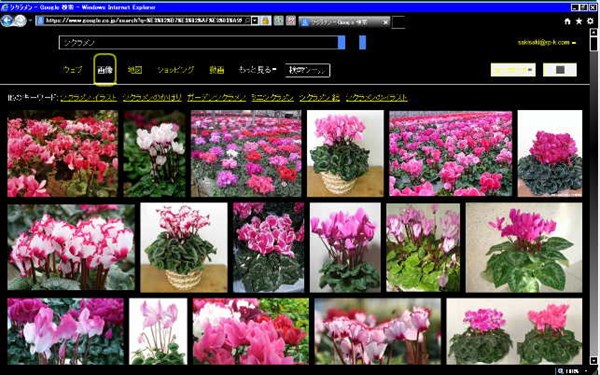This screenshot has width=600, height=375.
Task: Close the シクラメン - Google 検索 tab
Action: pyautogui.click(x=385, y=22)
